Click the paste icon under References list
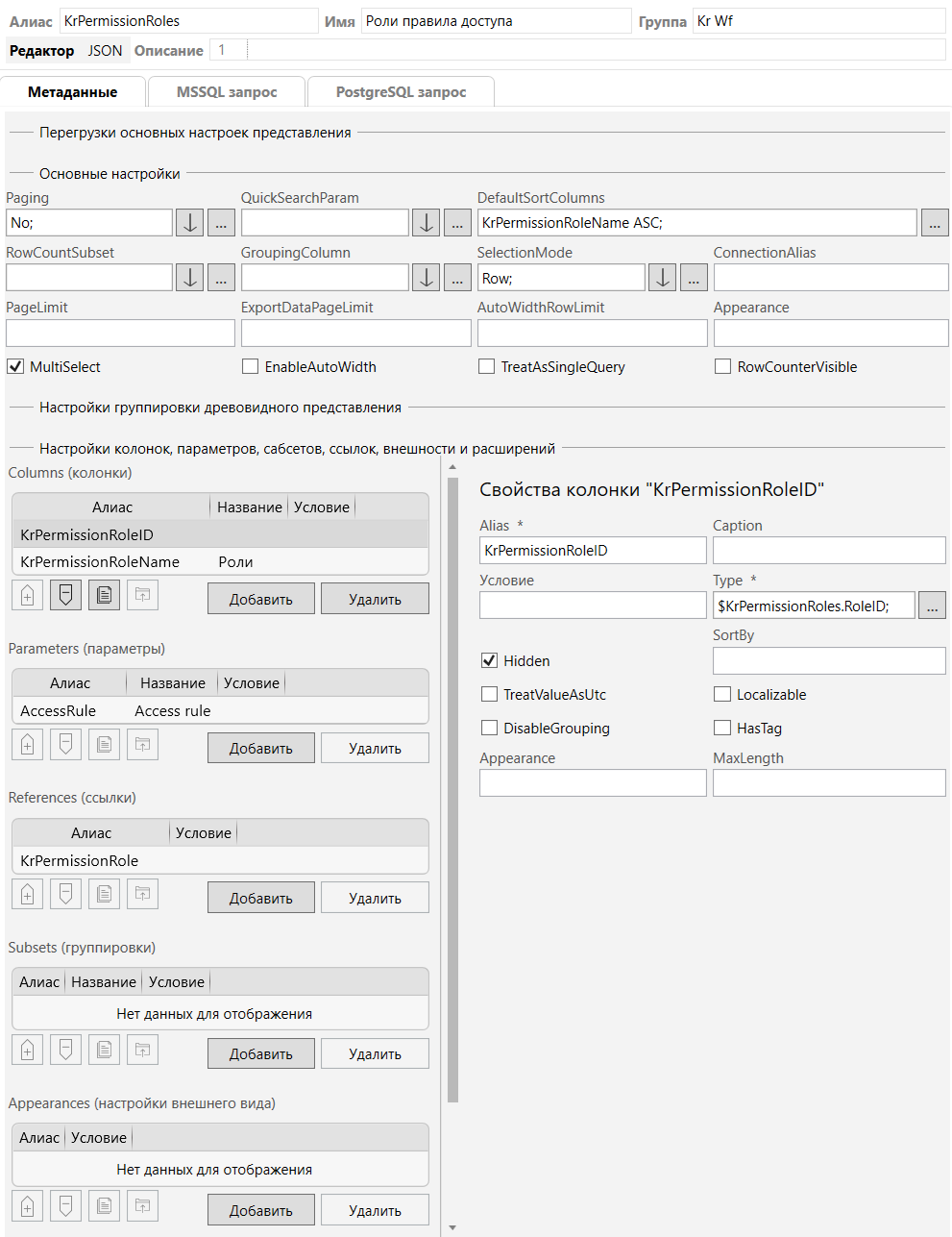Image resolution: width=952 pixels, height=1237 pixels. tap(142, 895)
